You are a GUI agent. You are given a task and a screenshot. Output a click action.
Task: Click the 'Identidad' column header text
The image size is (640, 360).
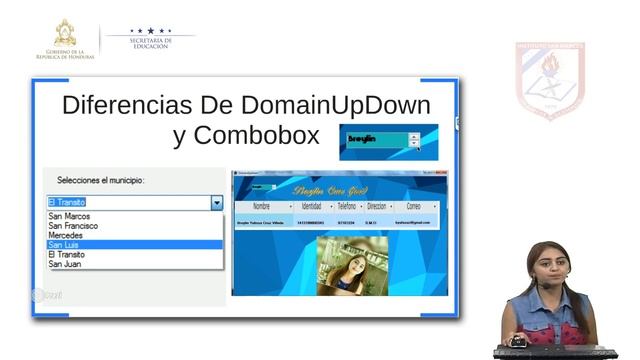(311, 206)
